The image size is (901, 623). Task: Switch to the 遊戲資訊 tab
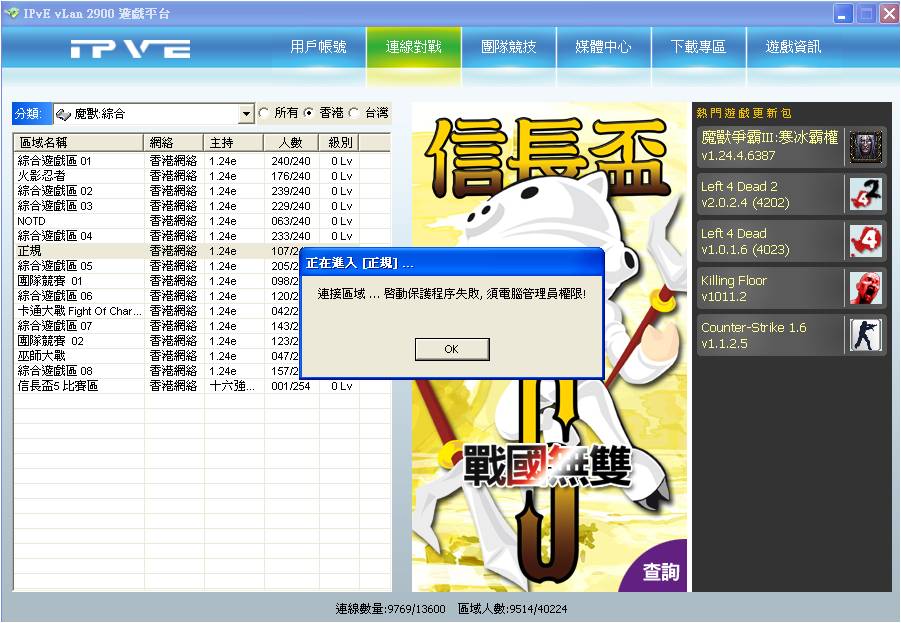793,47
